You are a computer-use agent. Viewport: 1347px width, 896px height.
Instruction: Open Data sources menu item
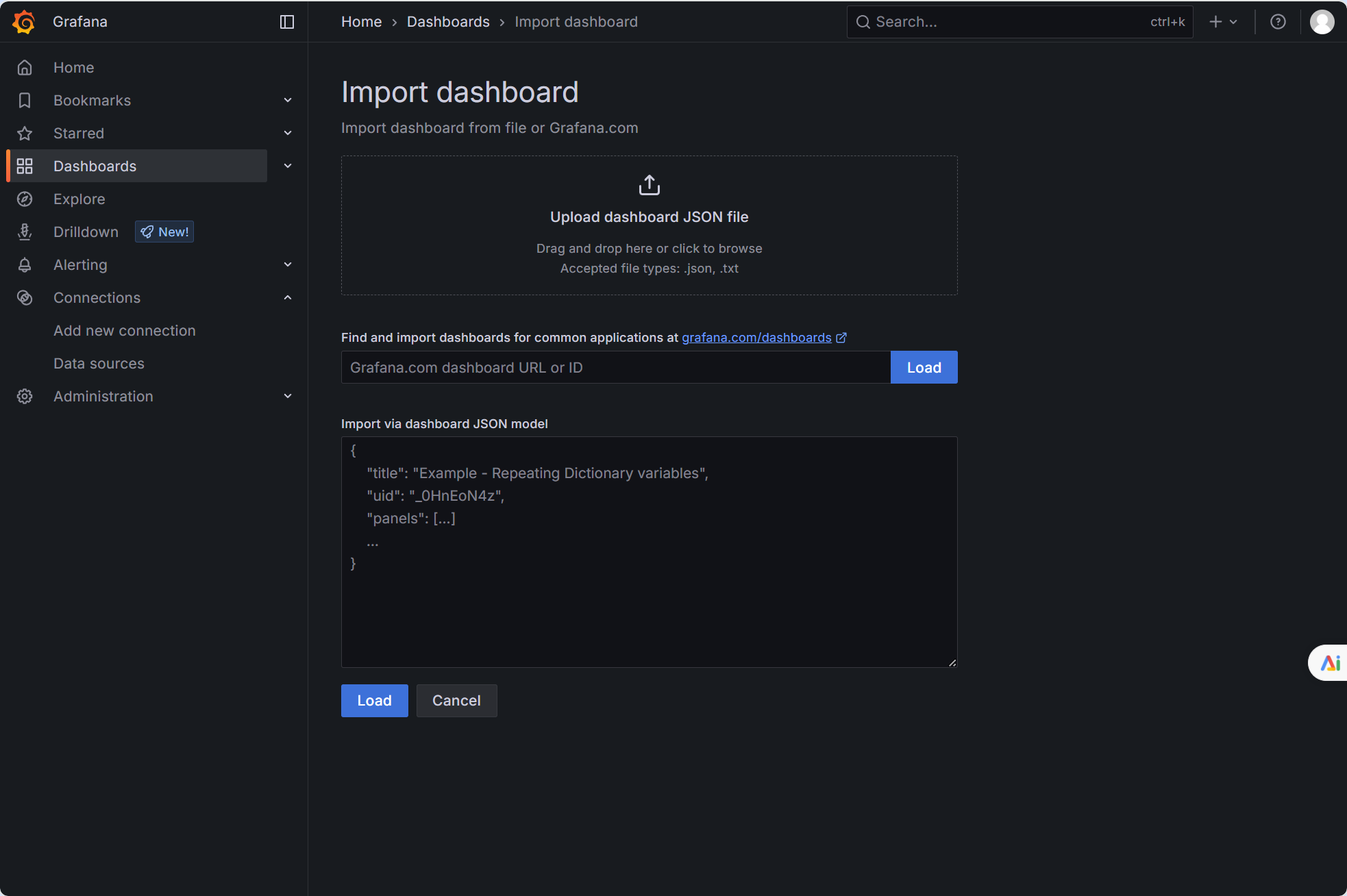point(99,364)
